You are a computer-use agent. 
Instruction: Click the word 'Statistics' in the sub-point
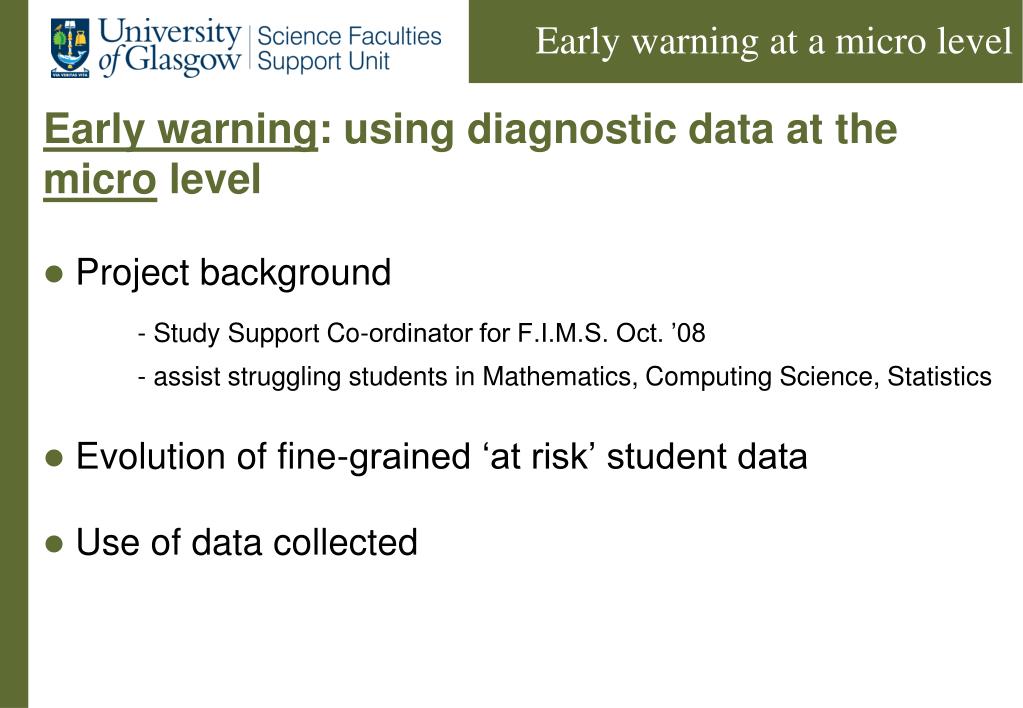[x=939, y=377]
